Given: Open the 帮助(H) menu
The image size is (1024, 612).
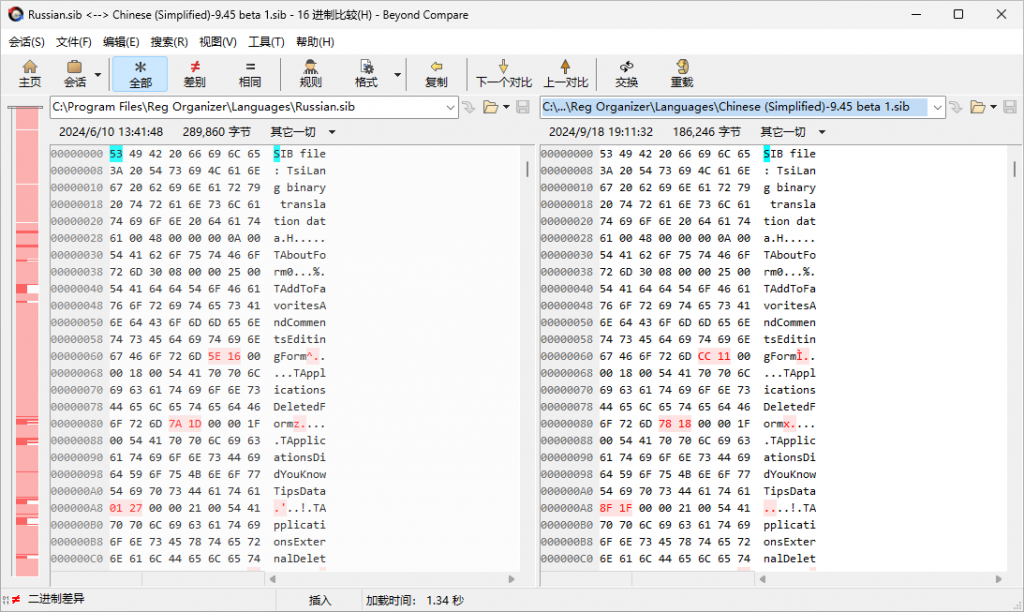Looking at the screenshot, I should tap(315, 42).
